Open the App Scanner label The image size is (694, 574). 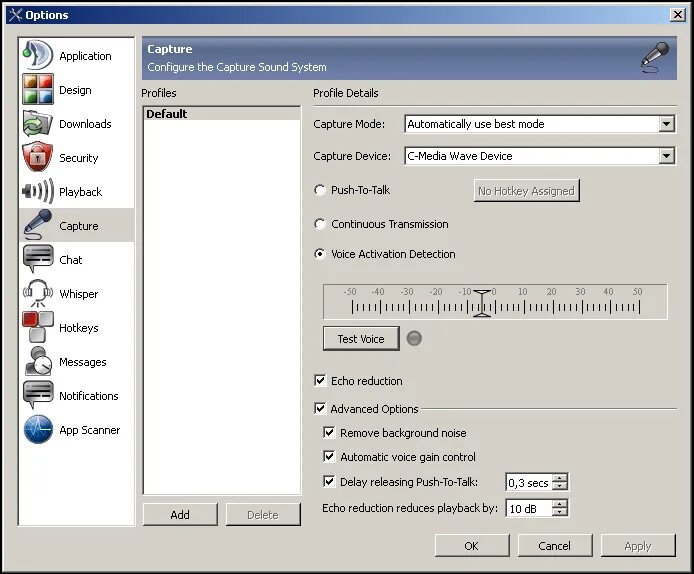pyautogui.click(x=90, y=430)
